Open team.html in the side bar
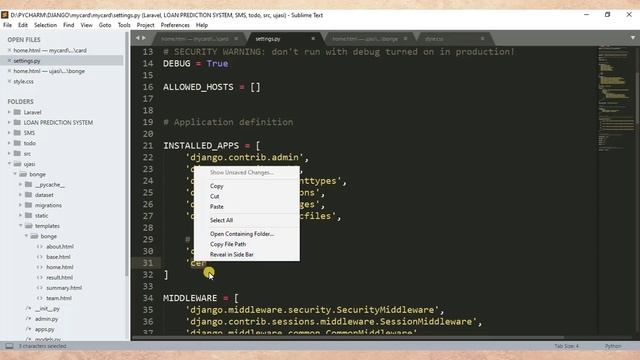Viewport: 640px width, 360px height. pos(59,298)
